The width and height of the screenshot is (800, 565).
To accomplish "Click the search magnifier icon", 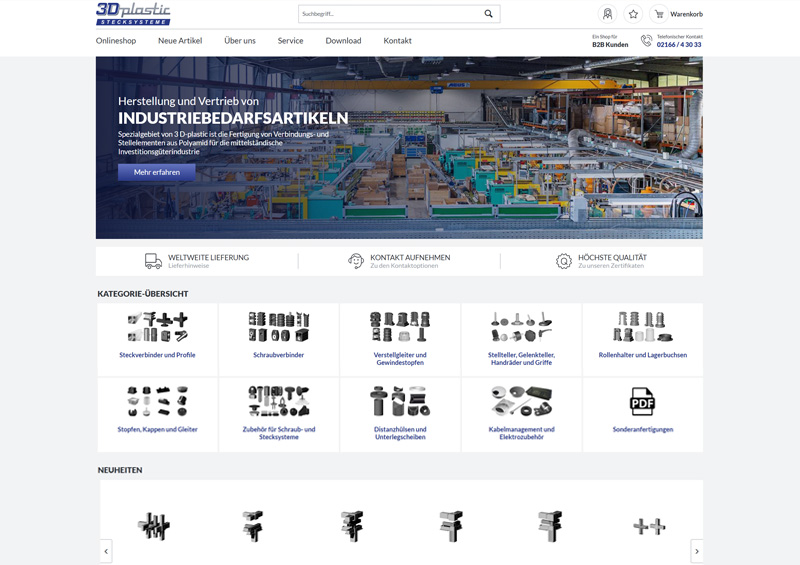I will (x=488, y=14).
